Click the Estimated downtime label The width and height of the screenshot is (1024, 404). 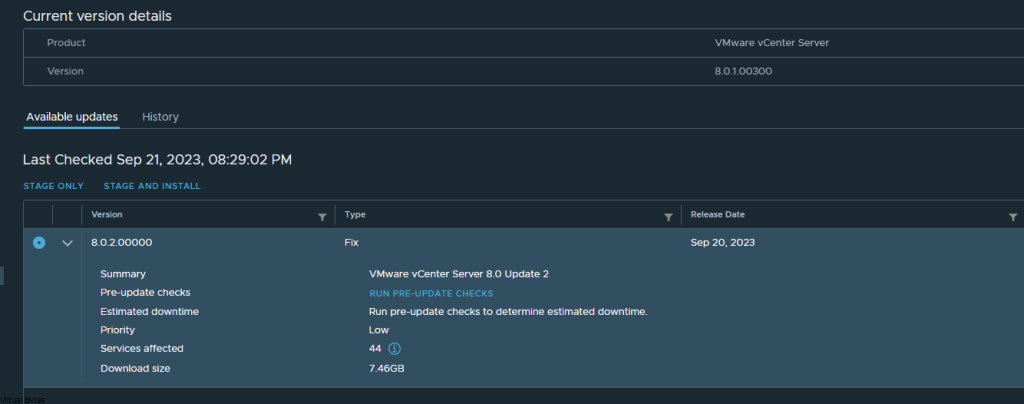[x=150, y=312]
